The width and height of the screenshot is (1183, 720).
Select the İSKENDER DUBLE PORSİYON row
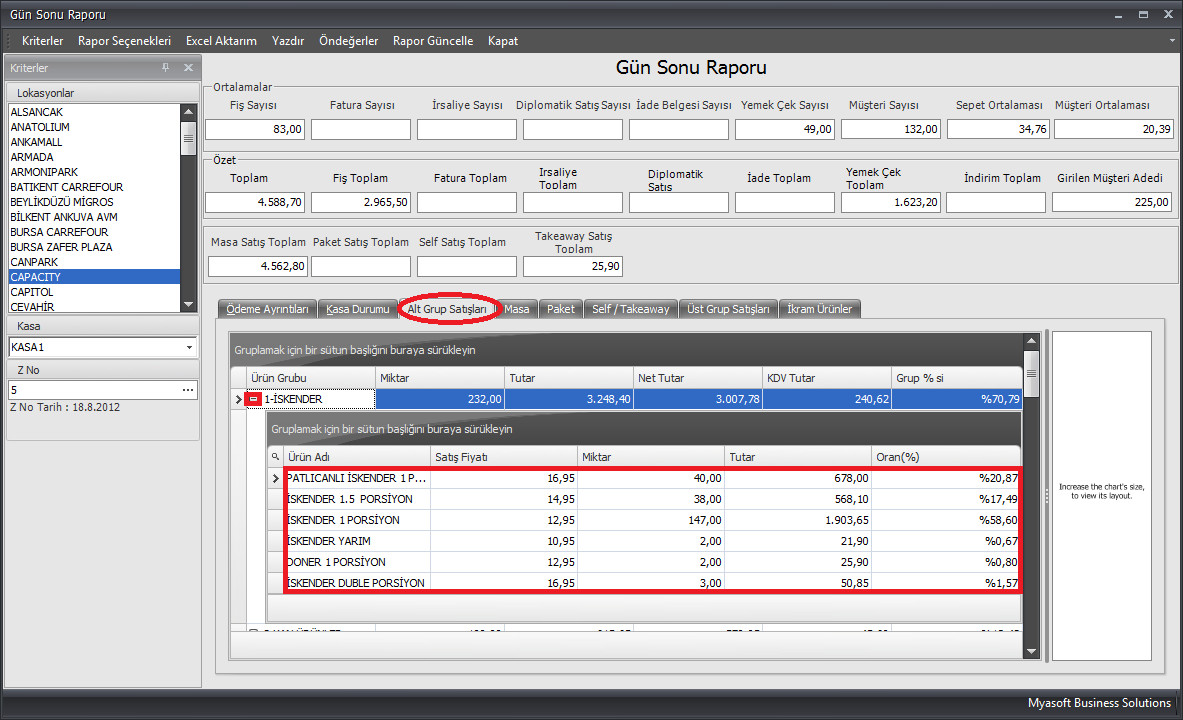pyautogui.click(x=653, y=583)
